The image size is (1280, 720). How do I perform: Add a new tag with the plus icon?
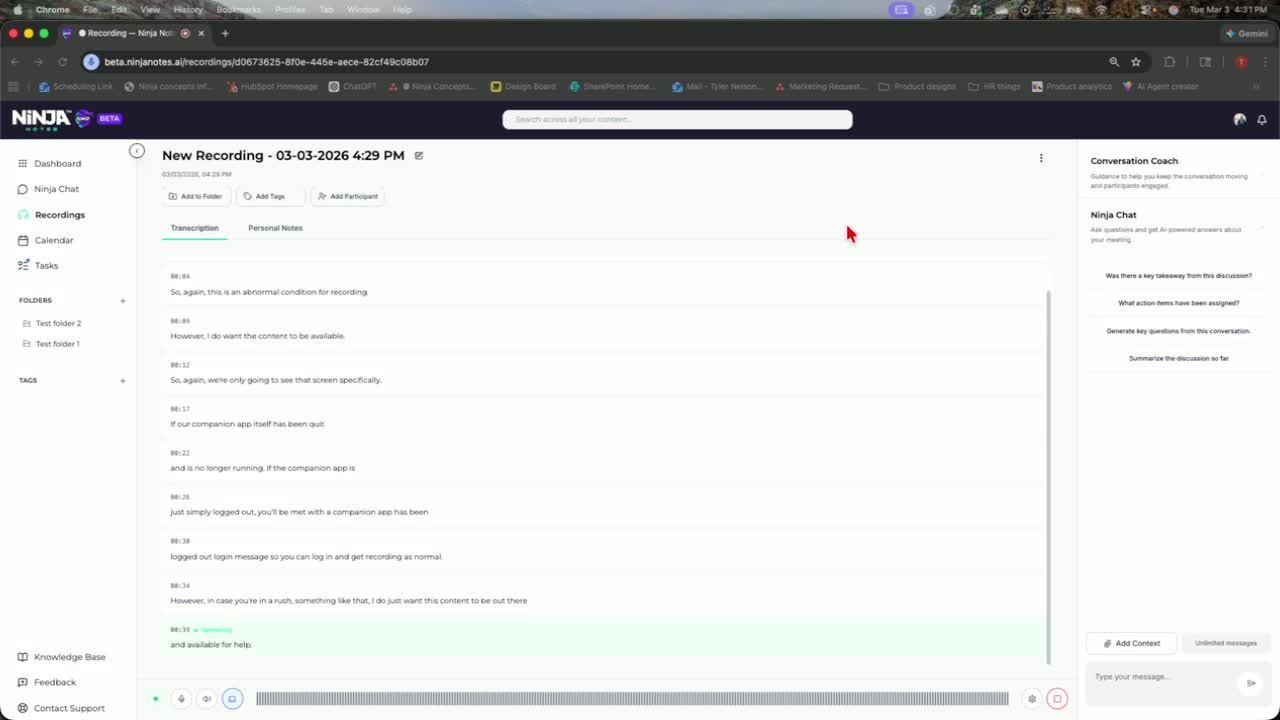pos(123,380)
